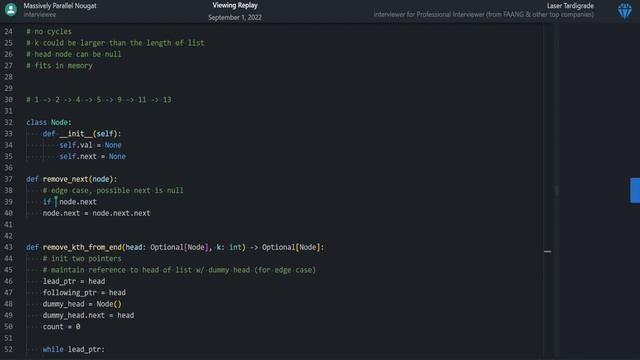
Task: Click the 'maintain reference to head' comment
Action: (179, 270)
